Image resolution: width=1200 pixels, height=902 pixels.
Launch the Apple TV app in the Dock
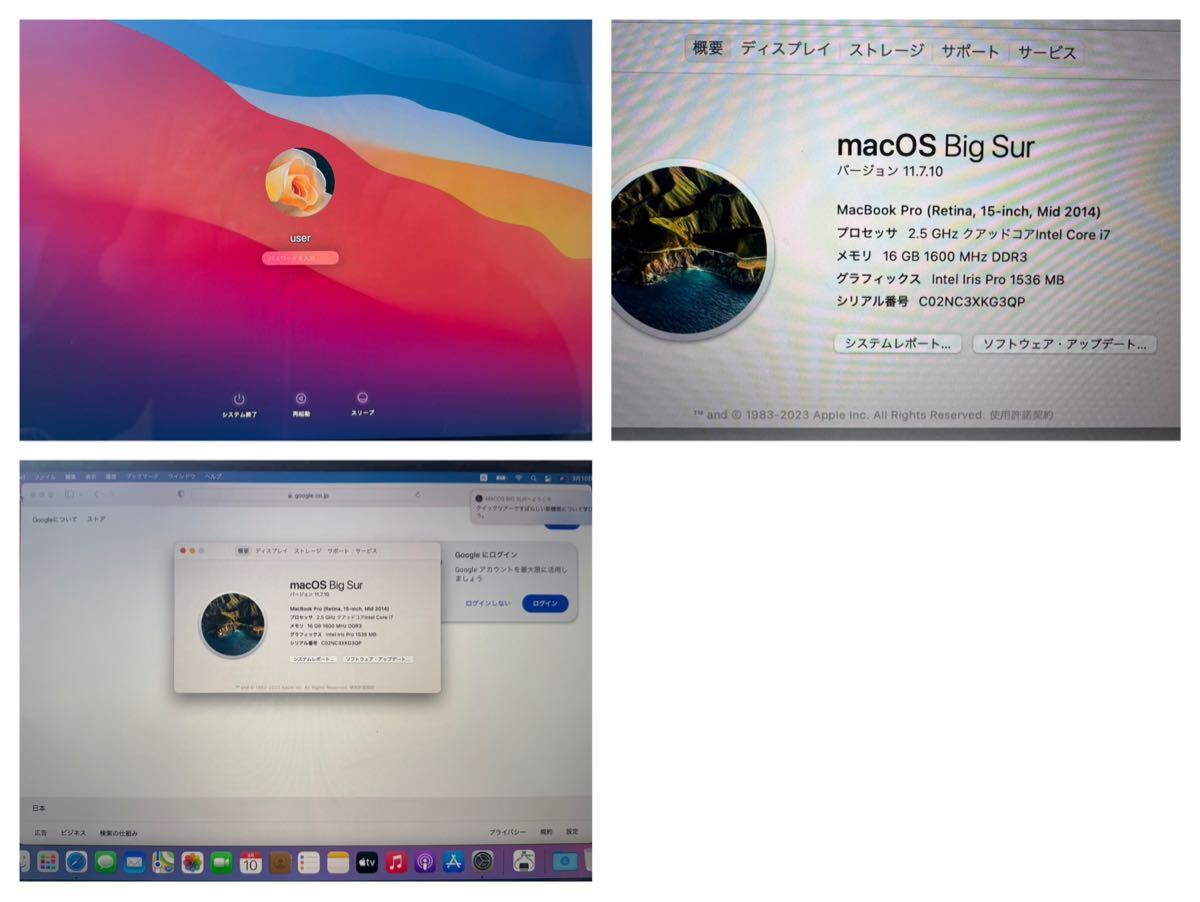point(367,861)
